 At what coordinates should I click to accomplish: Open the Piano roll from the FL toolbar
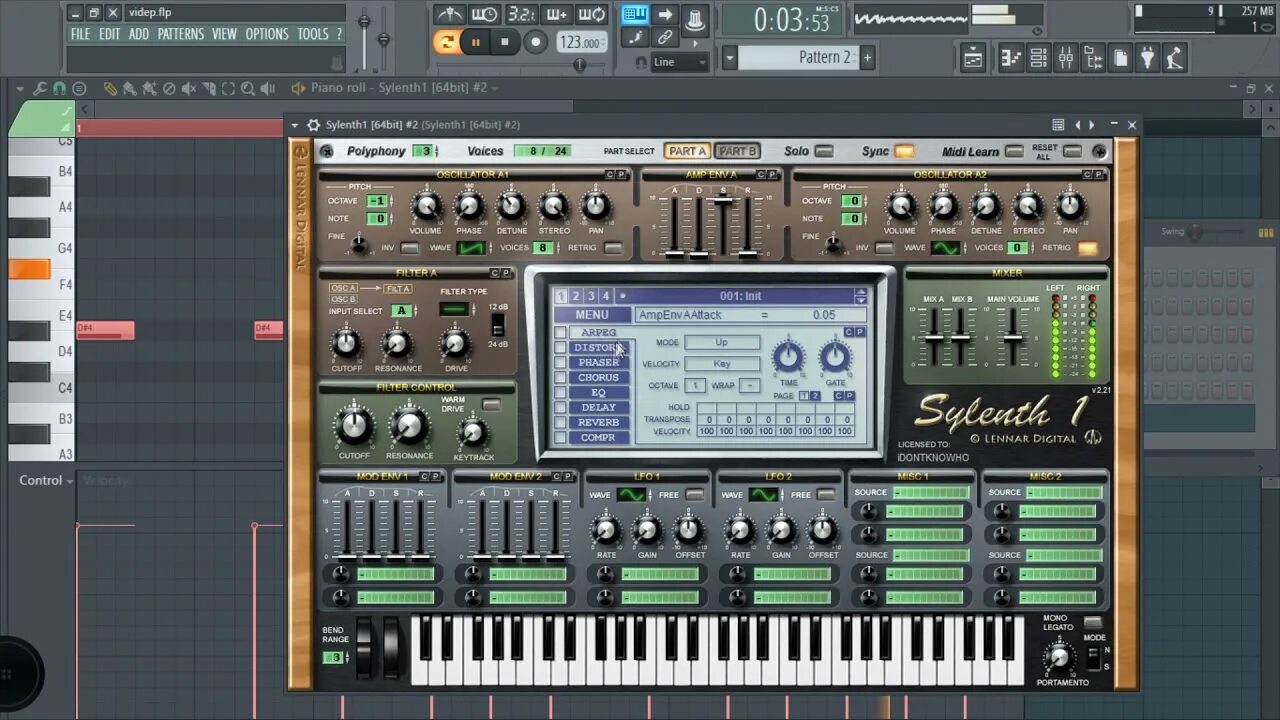[x=1011, y=58]
